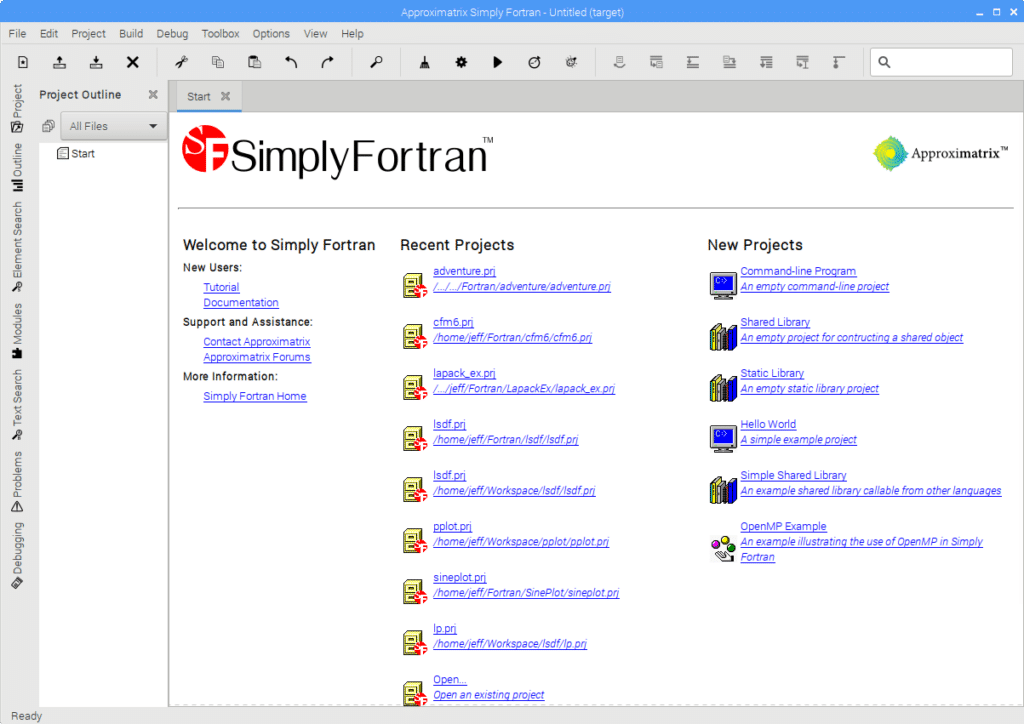Open the adventure.prj recent project
This screenshot has width=1024, height=724.
pos(464,271)
